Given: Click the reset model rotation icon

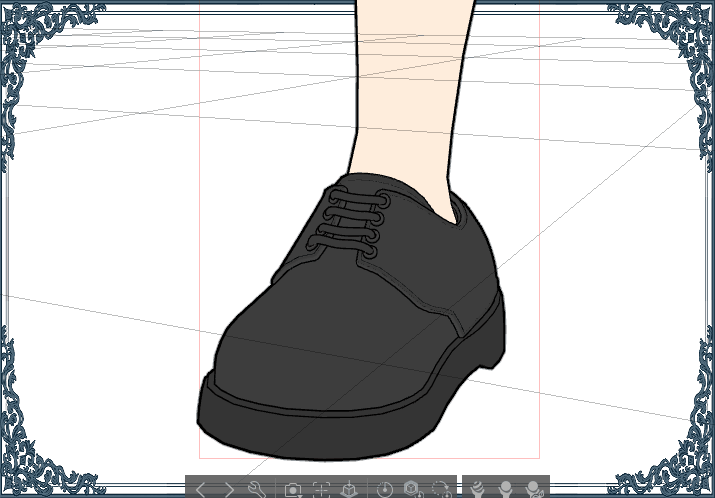Looking at the screenshot, I should pos(440,490).
